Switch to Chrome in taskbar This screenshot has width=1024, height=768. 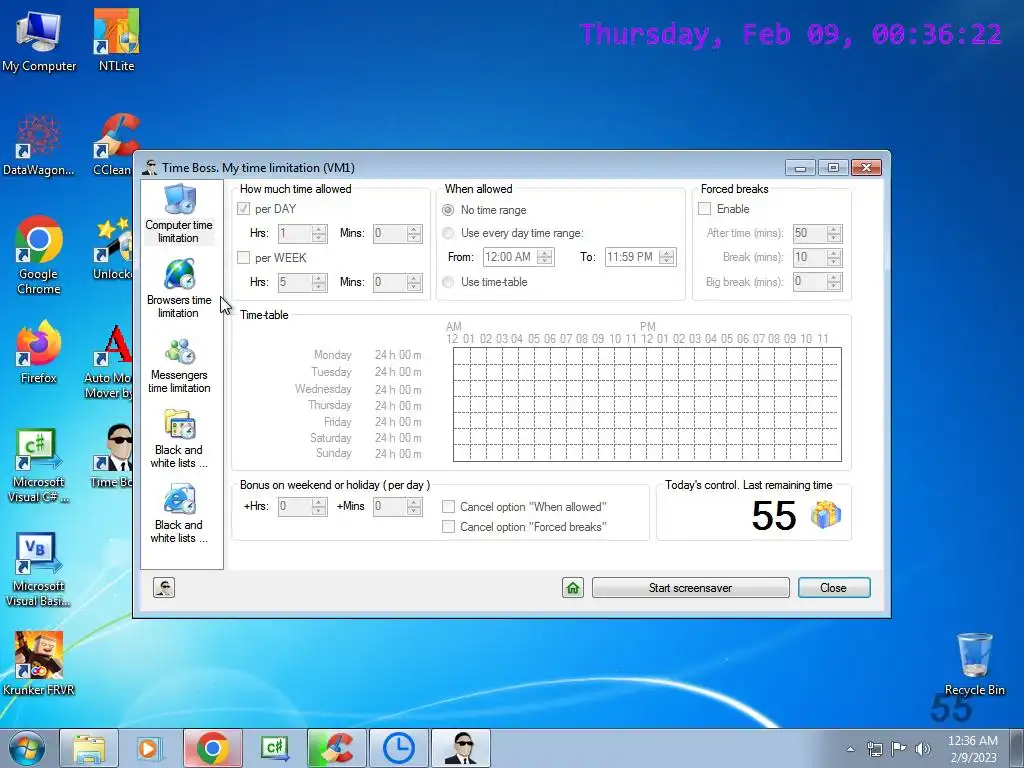click(x=212, y=748)
